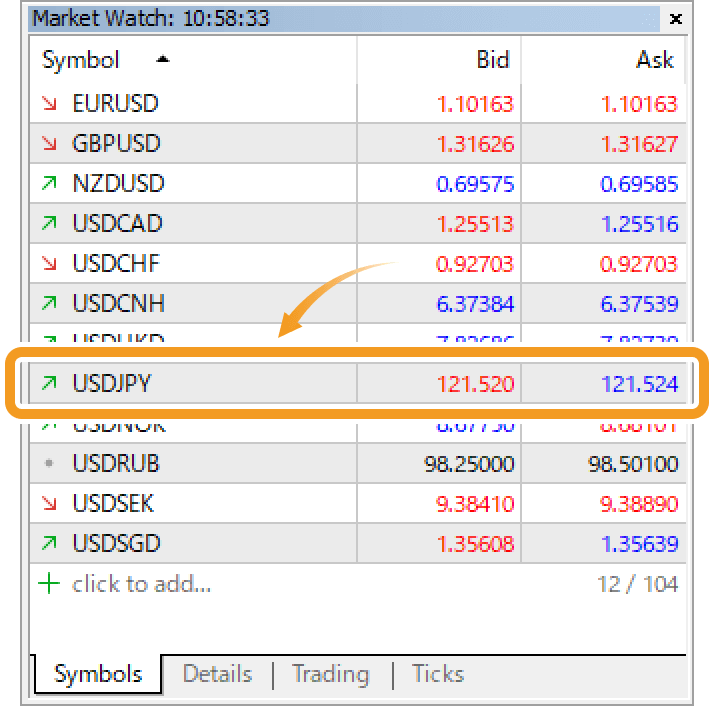
Task: Click the USDCAD green up-arrow icon
Action: click(x=49, y=224)
